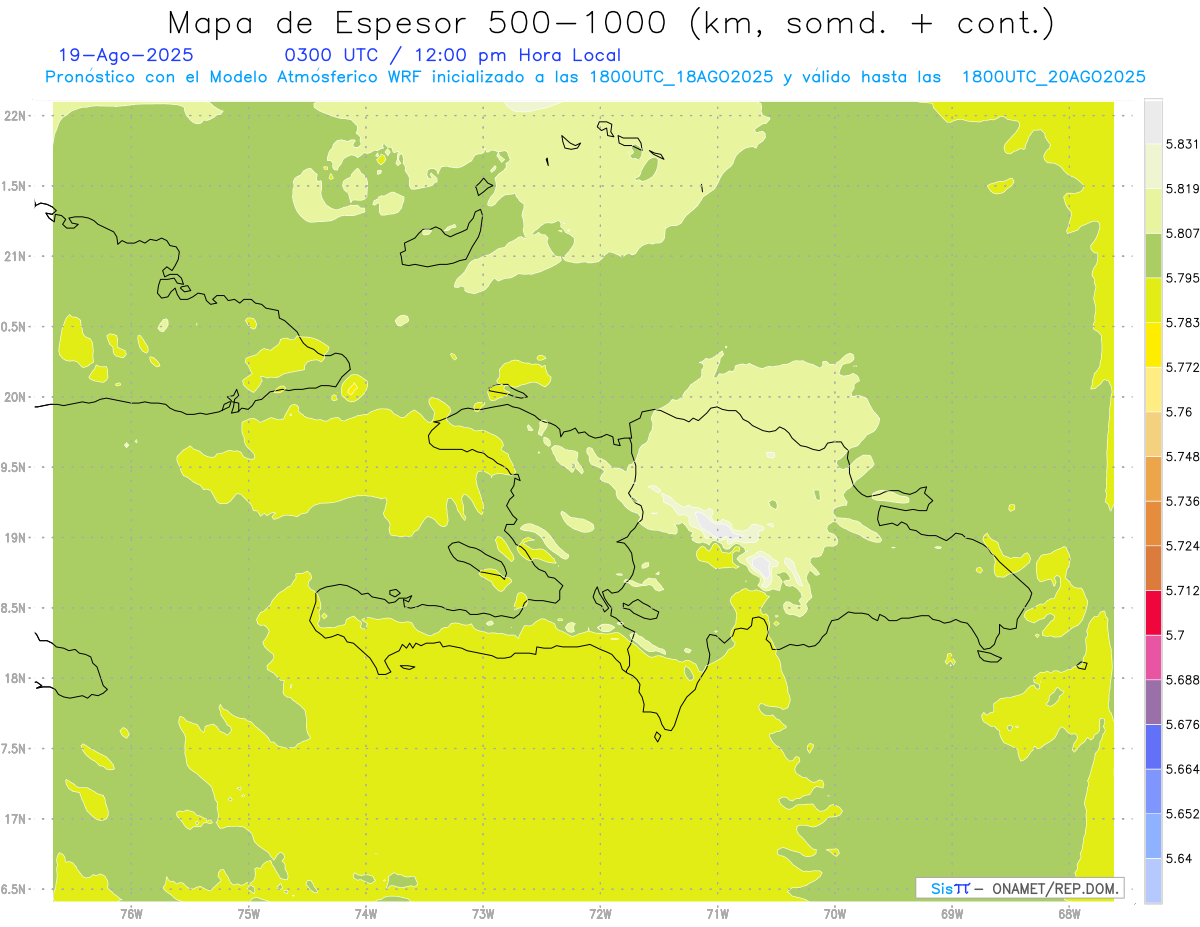Click the legend value 5.676

[1182, 724]
